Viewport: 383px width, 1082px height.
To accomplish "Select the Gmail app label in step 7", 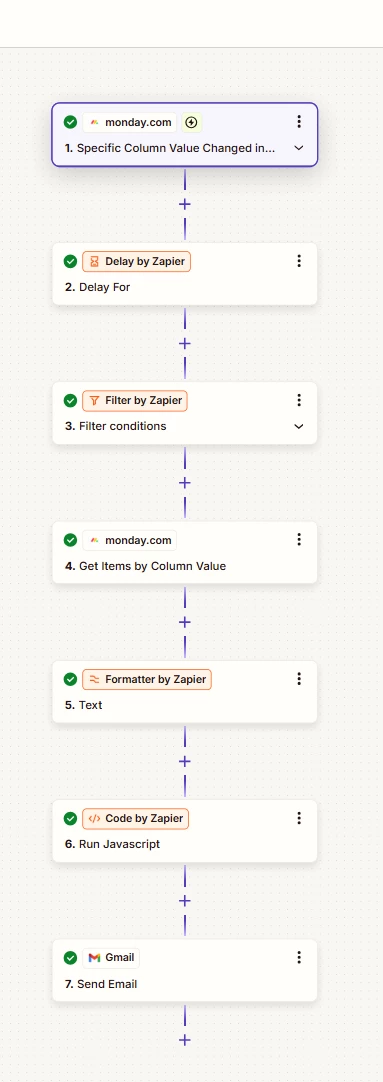I will (x=112, y=958).
